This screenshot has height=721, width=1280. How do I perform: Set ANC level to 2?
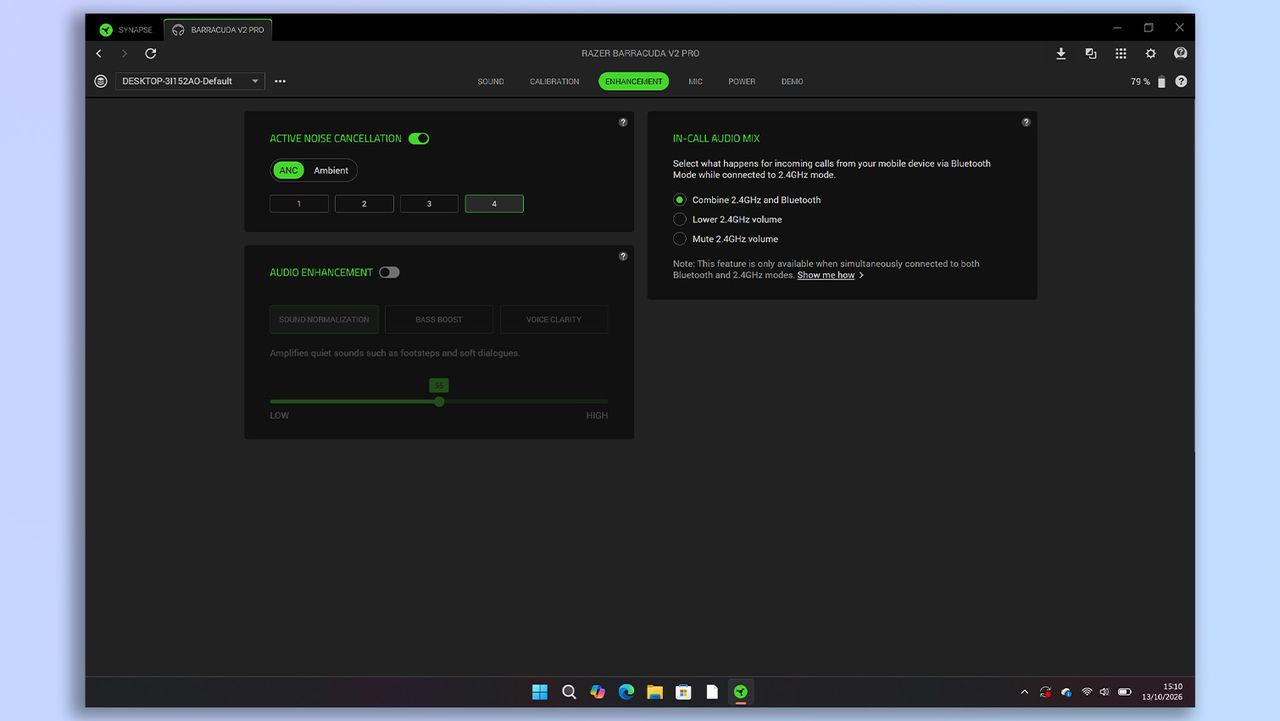(x=364, y=204)
